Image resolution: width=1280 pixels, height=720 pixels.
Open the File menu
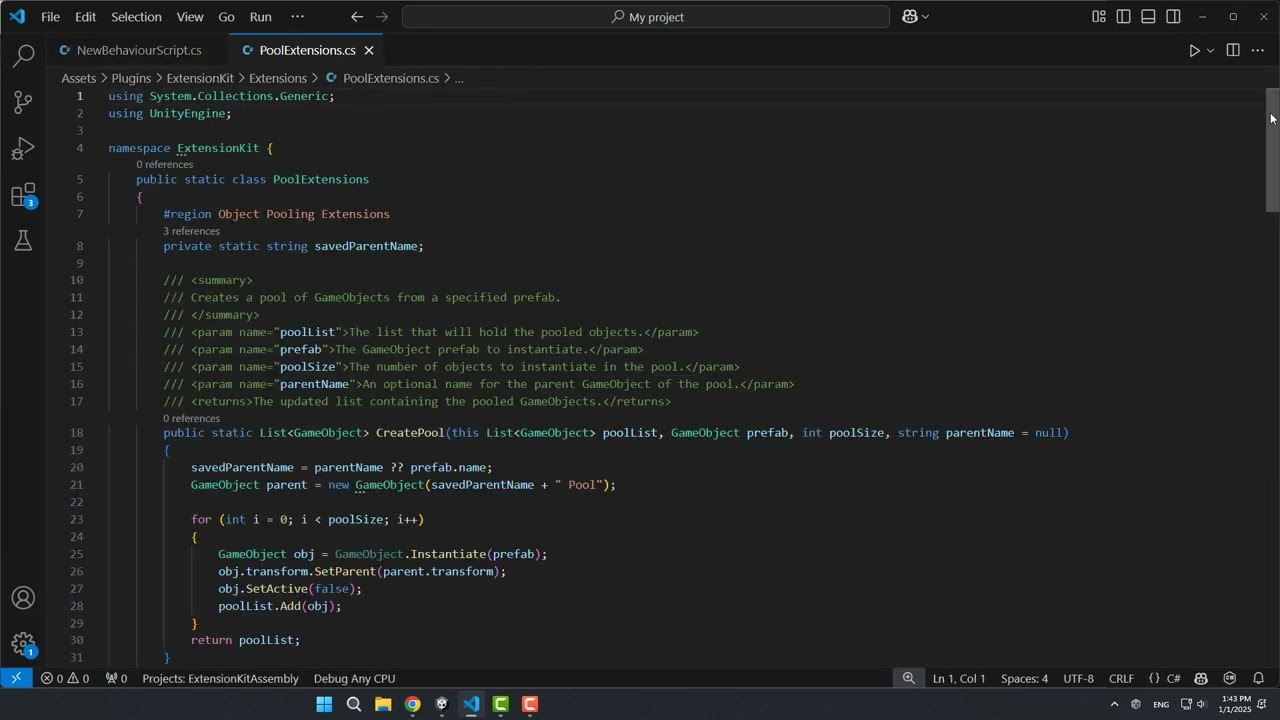50,17
